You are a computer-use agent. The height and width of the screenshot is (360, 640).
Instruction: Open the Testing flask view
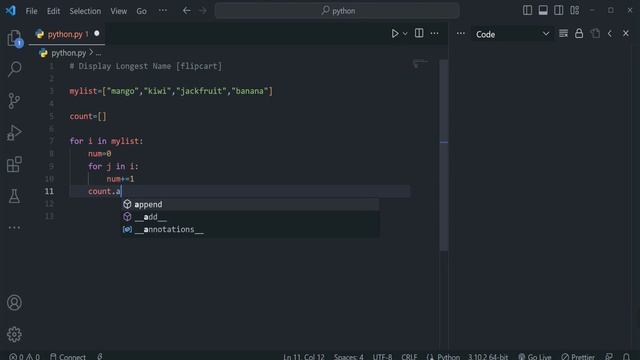click(x=14, y=196)
